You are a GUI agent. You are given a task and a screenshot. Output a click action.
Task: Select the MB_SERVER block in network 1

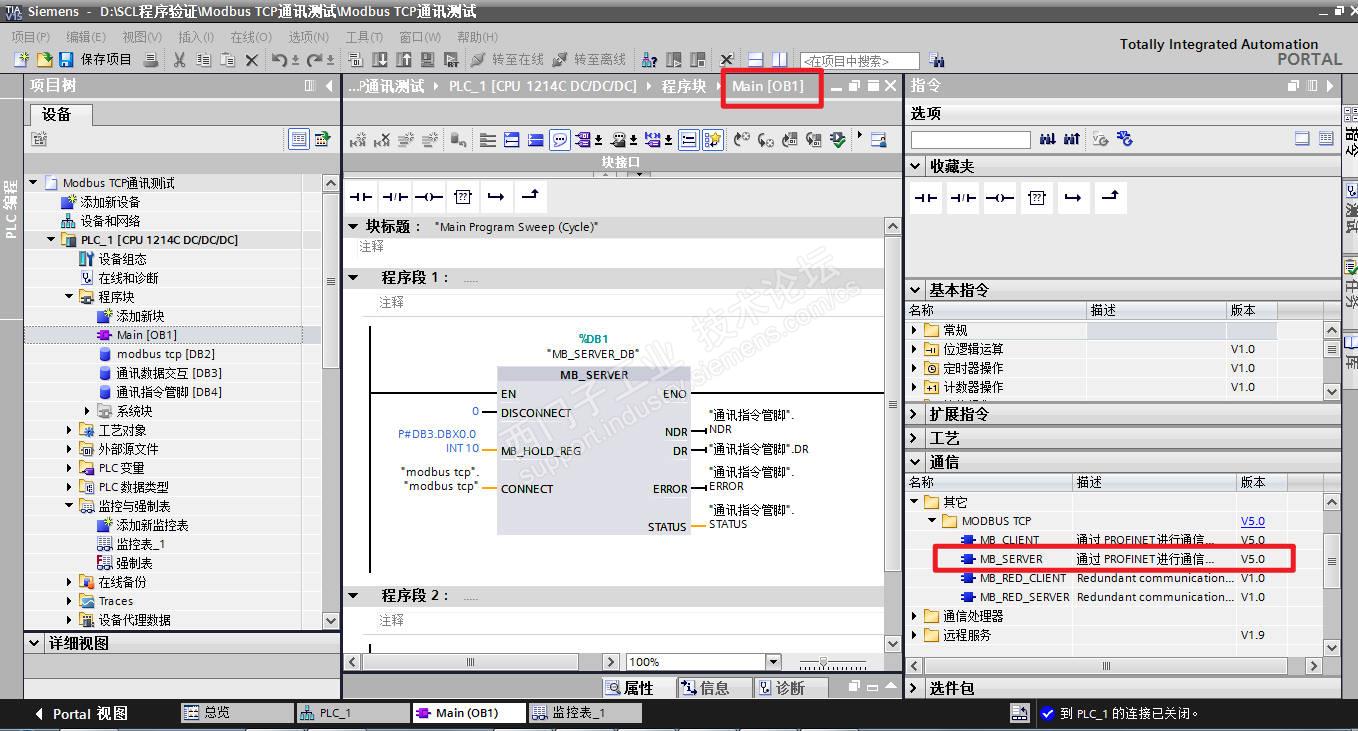tap(594, 451)
